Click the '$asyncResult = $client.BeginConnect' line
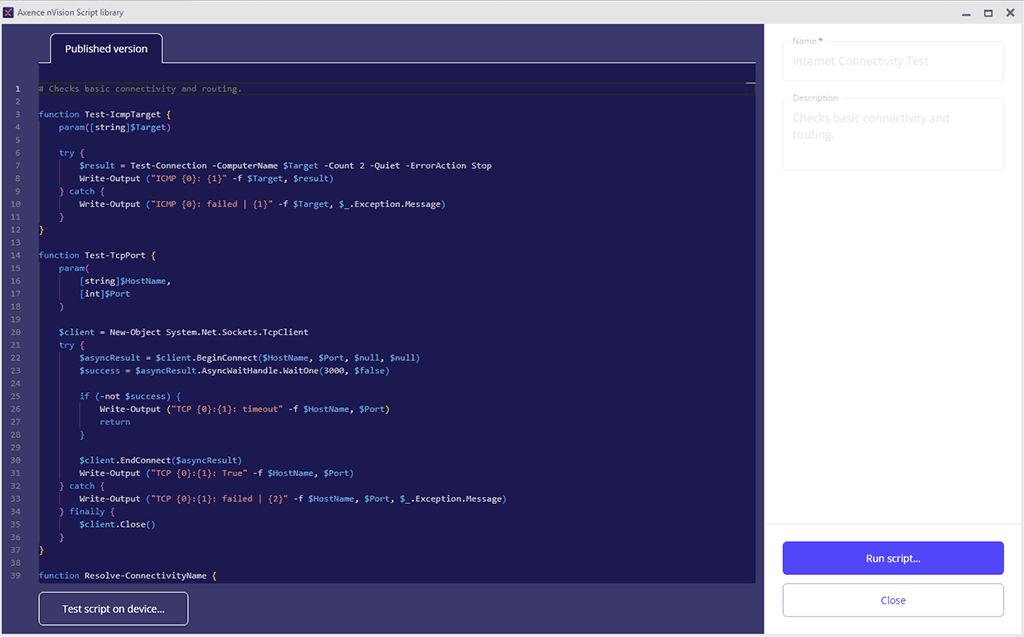The width and height of the screenshot is (1024, 637). (249, 358)
